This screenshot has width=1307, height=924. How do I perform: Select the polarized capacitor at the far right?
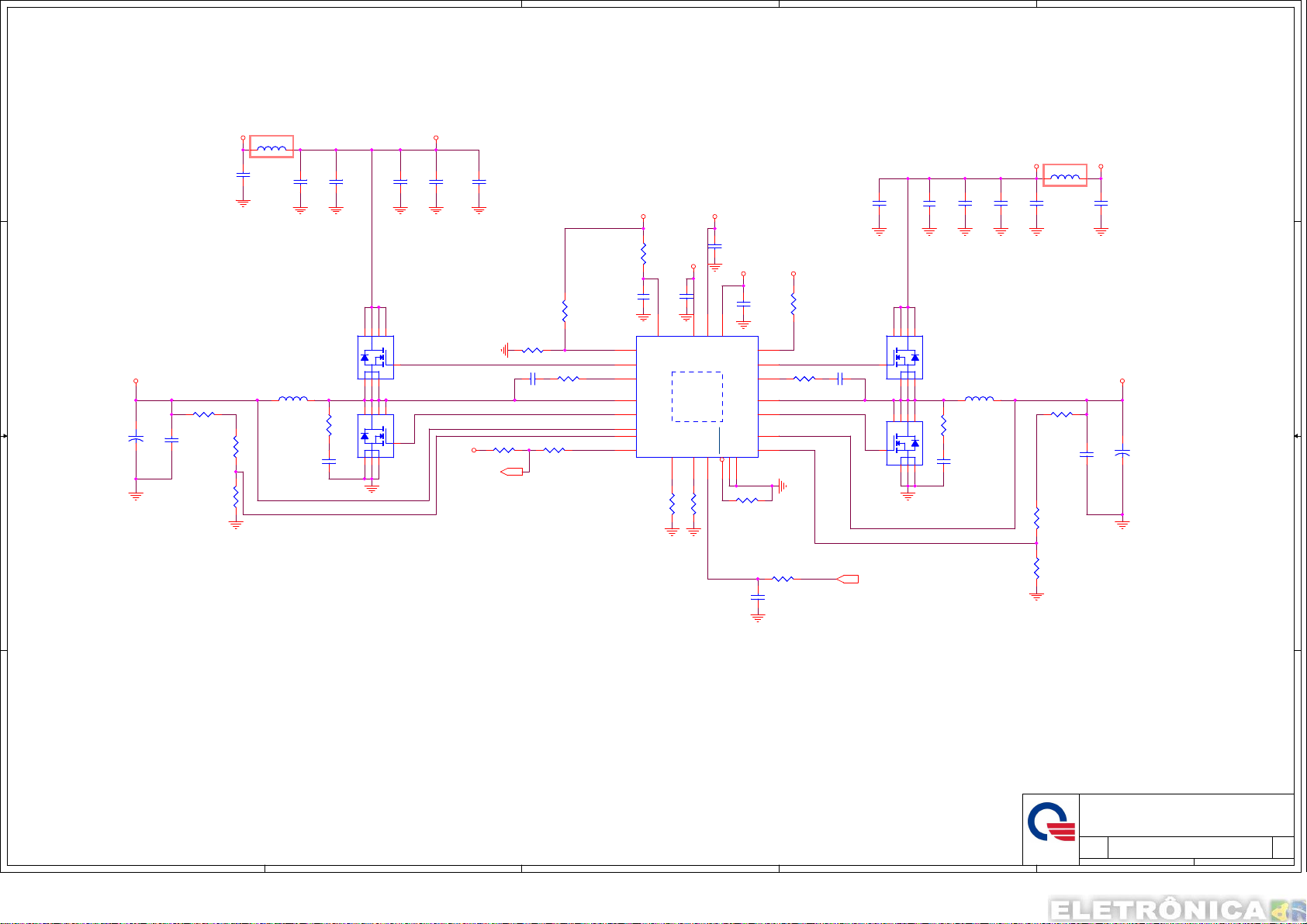1122,452
